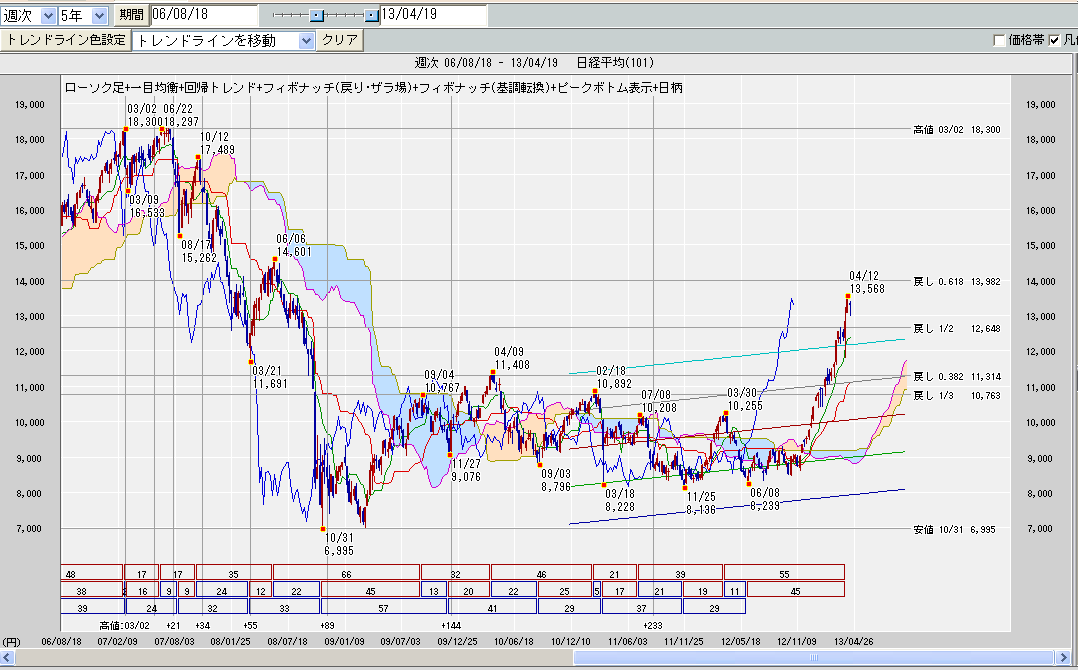This screenshot has height=670, width=1078.
Task: Select the cycle box labeled 35
Action: (x=233, y=572)
